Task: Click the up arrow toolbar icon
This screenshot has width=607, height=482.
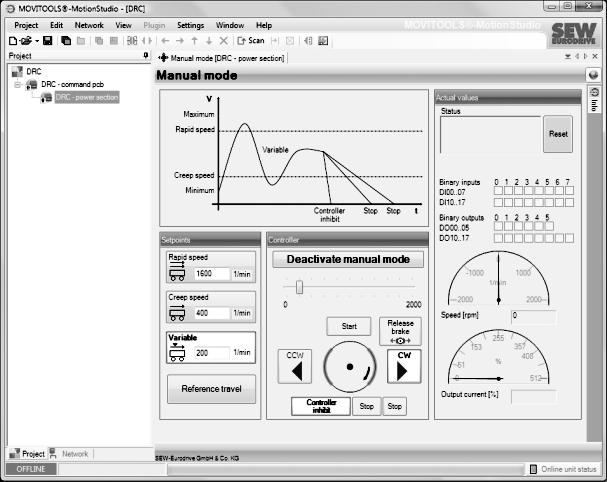Action: click(195, 41)
